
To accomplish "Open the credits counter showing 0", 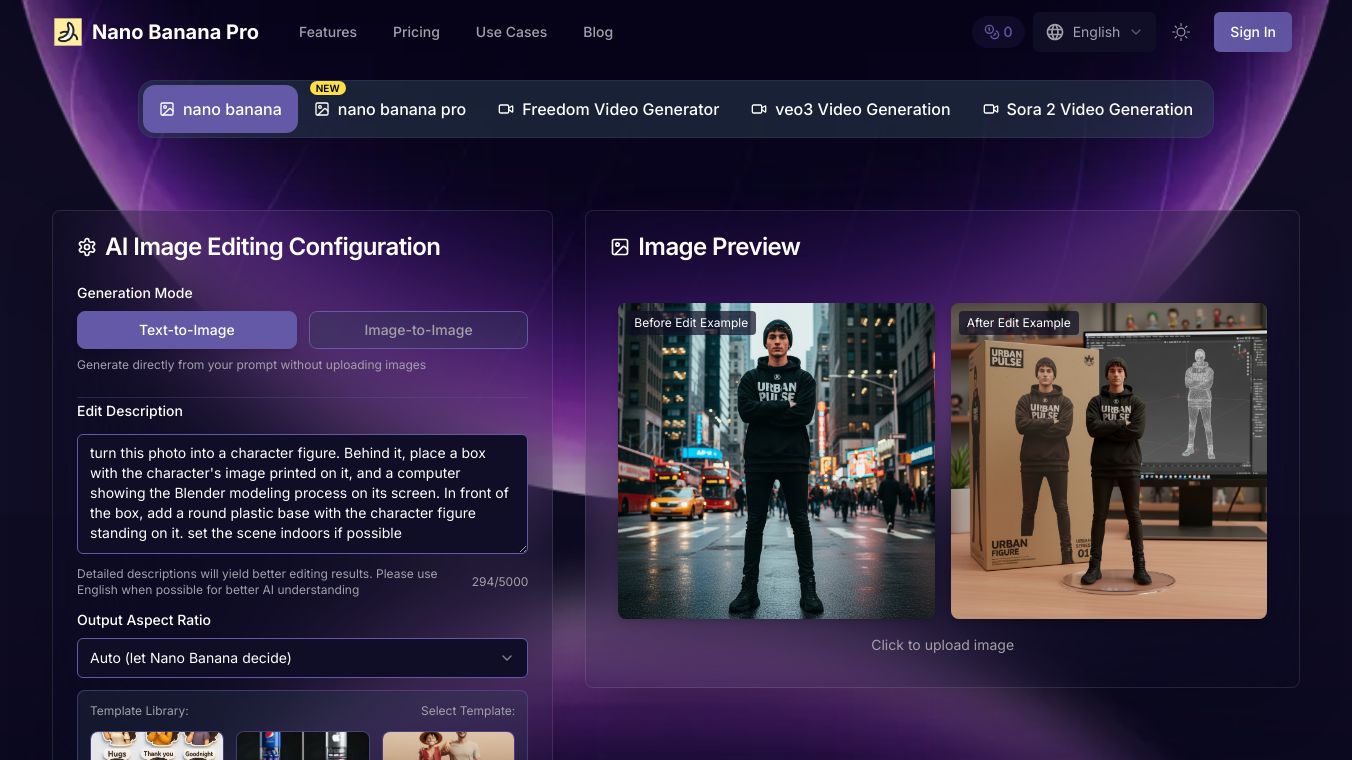I will (998, 32).
